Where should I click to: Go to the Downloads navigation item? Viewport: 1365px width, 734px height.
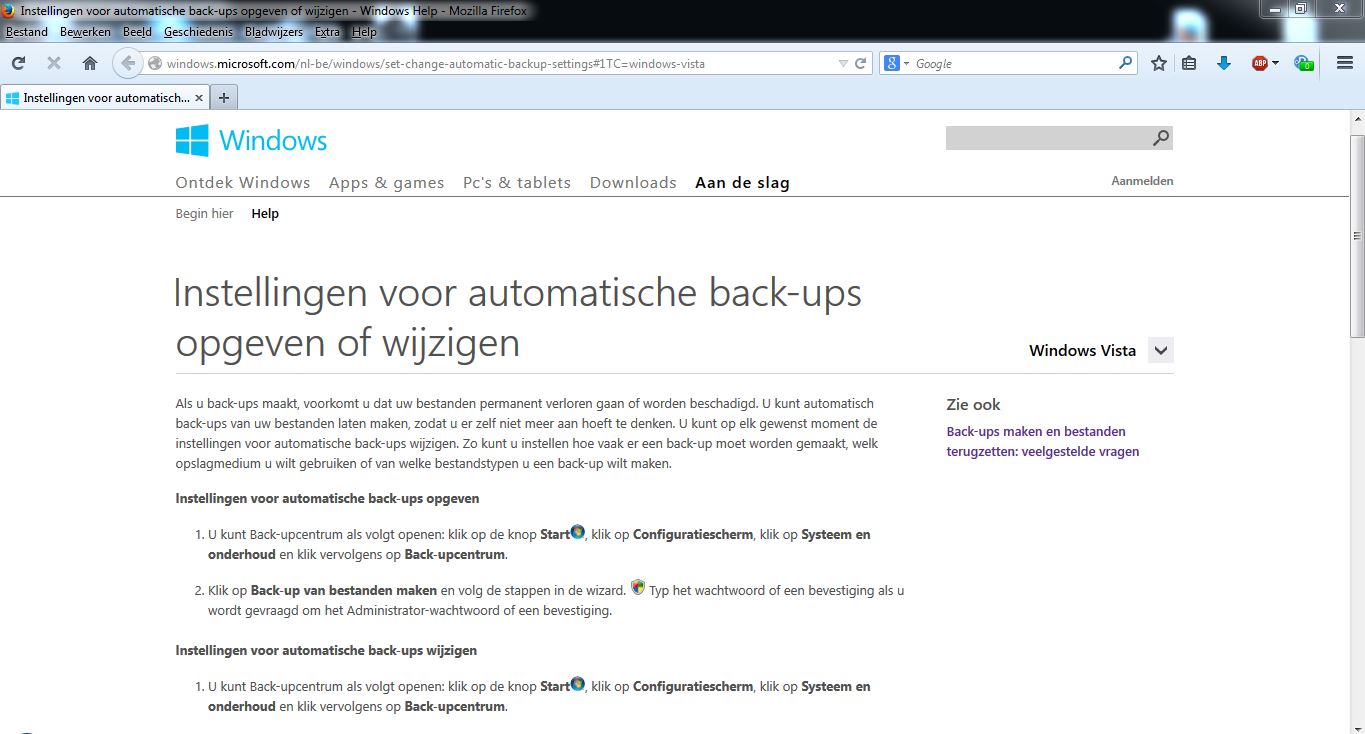[633, 182]
